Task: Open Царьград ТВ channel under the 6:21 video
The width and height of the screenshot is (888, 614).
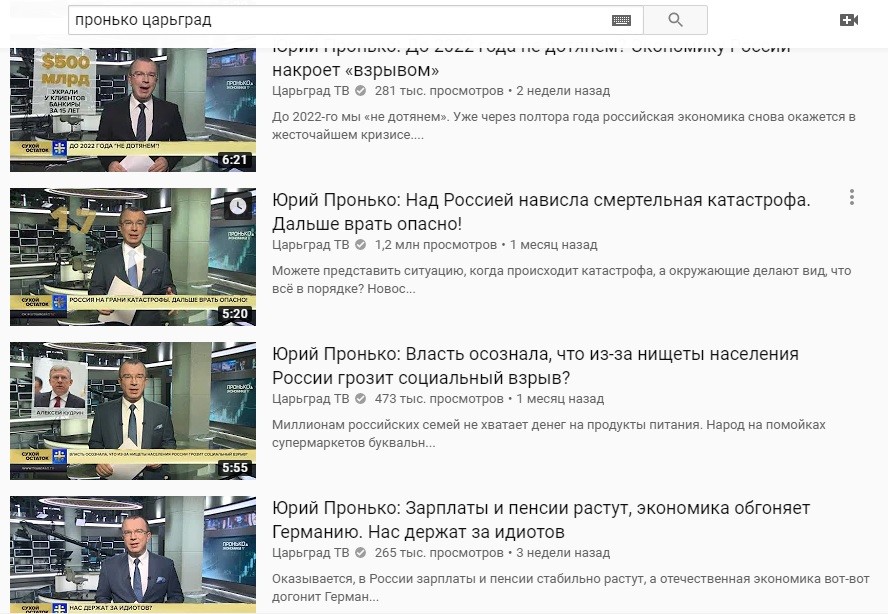Action: (310, 91)
